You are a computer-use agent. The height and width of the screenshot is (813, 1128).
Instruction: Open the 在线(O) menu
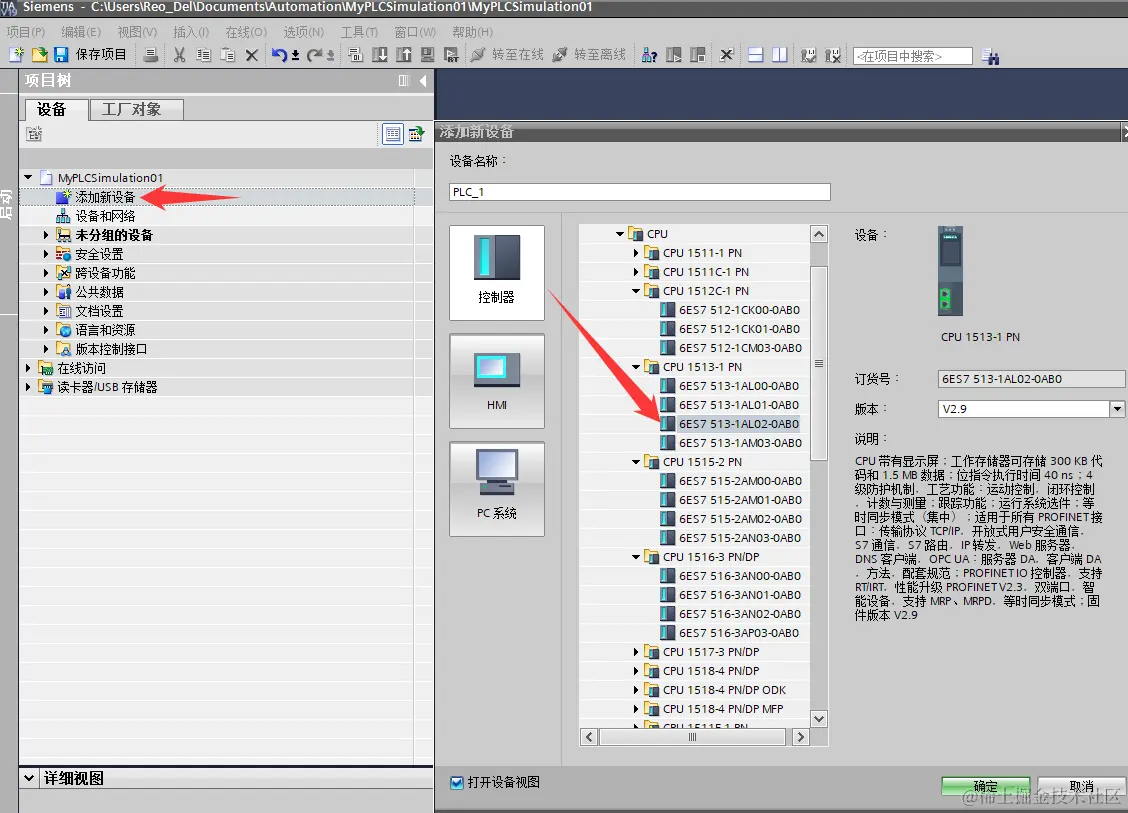pos(246,32)
